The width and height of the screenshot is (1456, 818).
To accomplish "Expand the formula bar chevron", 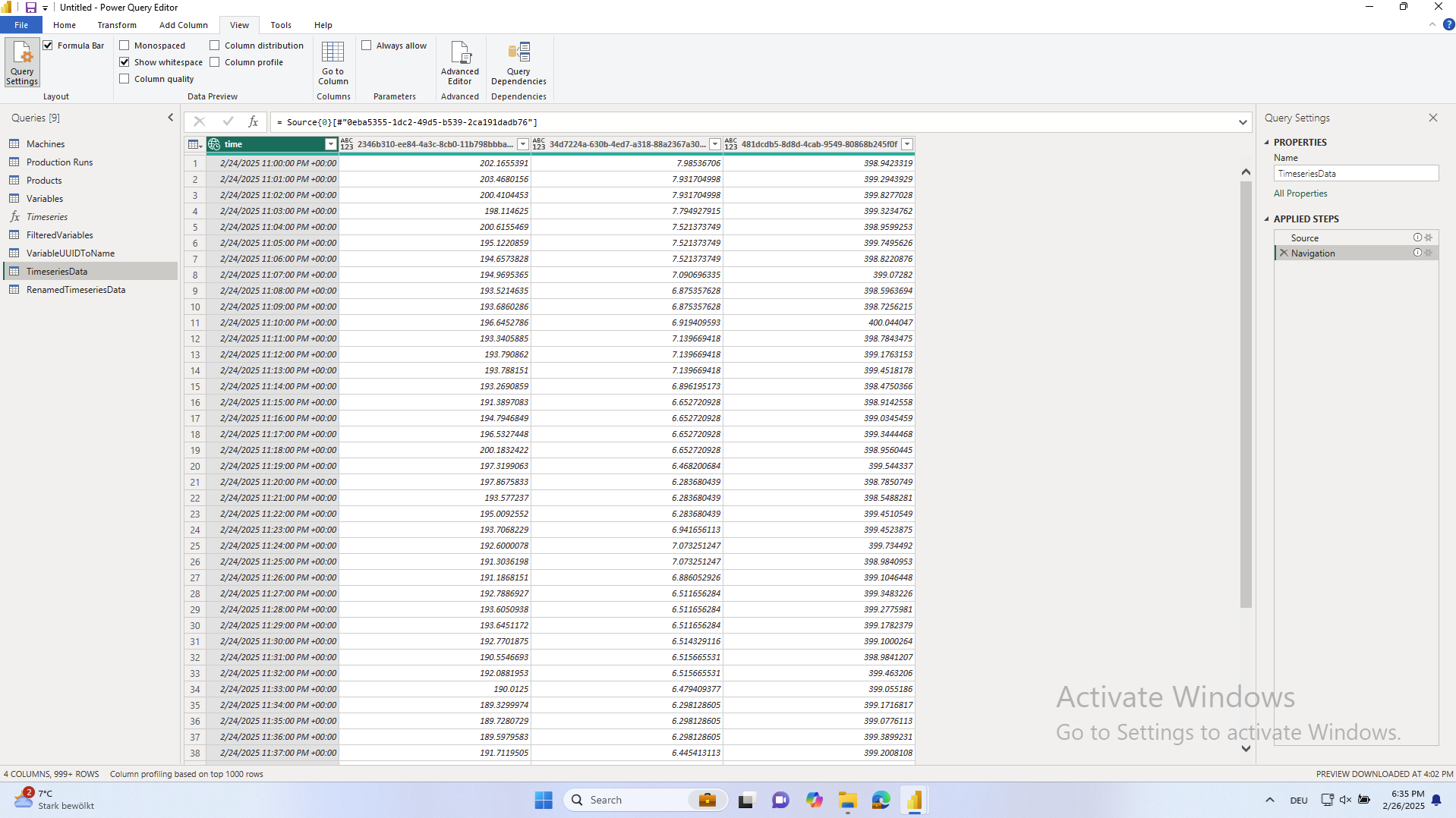I will pos(1243,122).
